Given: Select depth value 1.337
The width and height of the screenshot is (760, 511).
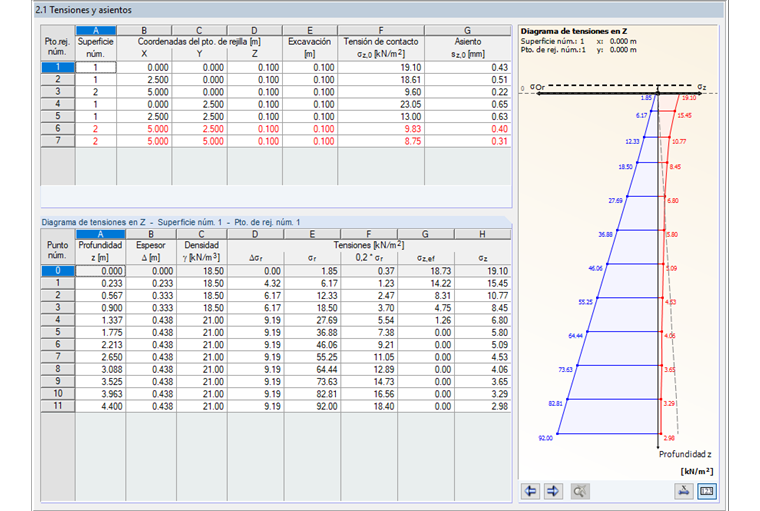Looking at the screenshot, I should click(x=100, y=320).
